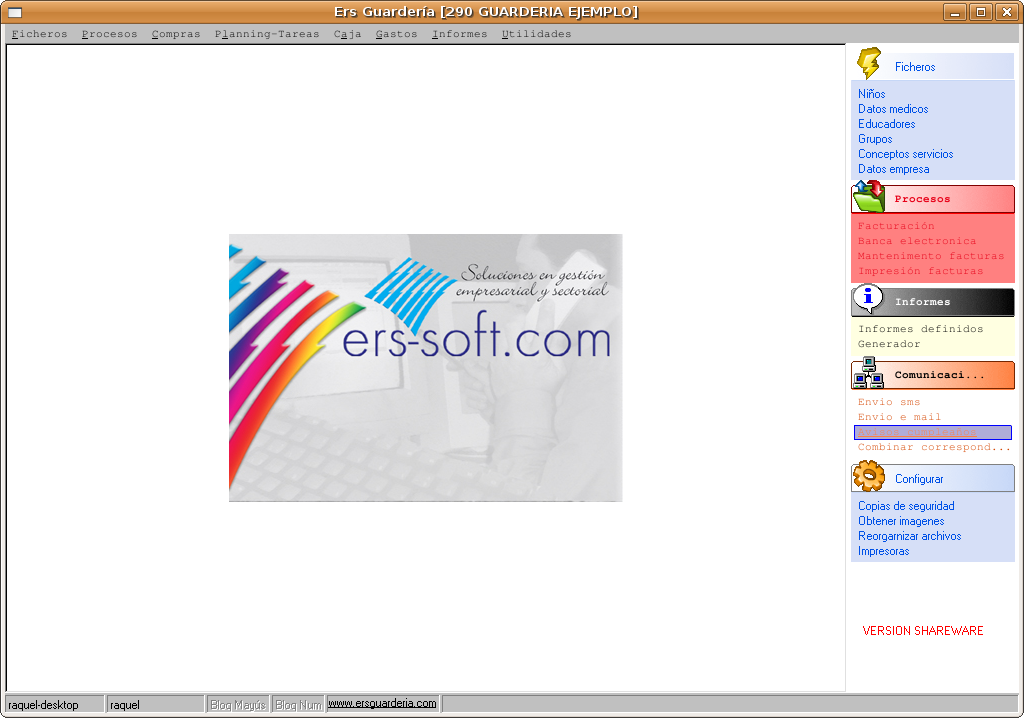1024x718 pixels.
Task: Click the raquel-desktop status bar entry
Action: click(x=55, y=704)
